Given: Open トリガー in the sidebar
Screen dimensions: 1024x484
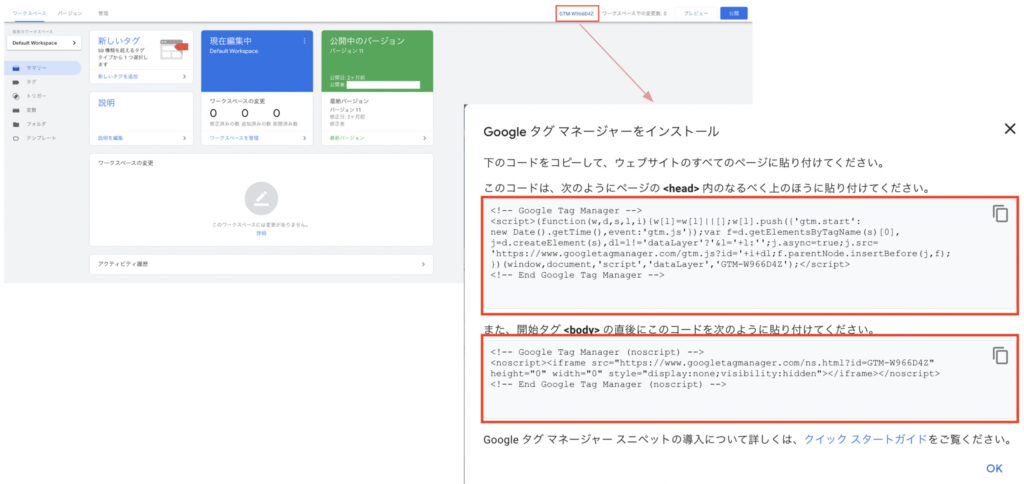Looking at the screenshot, I should (x=36, y=96).
